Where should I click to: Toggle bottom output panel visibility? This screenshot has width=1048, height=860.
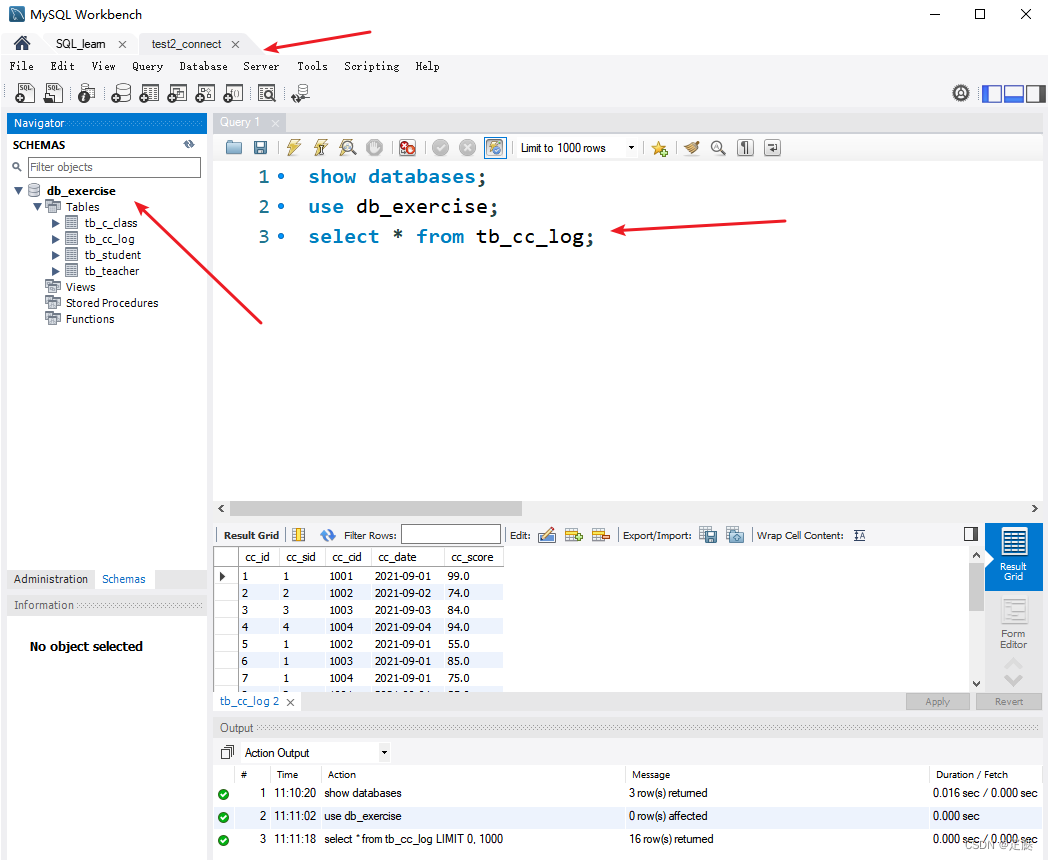[x=1014, y=94]
